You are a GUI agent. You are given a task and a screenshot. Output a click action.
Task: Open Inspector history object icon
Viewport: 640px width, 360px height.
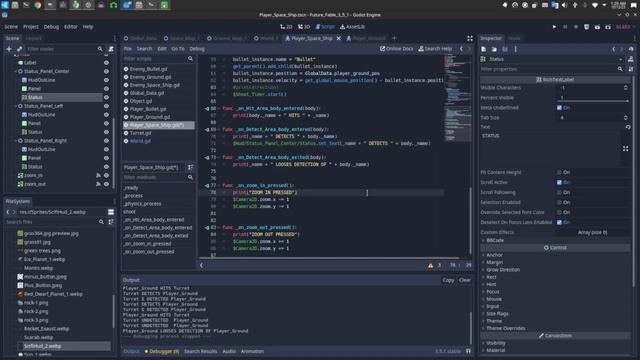(x=631, y=49)
